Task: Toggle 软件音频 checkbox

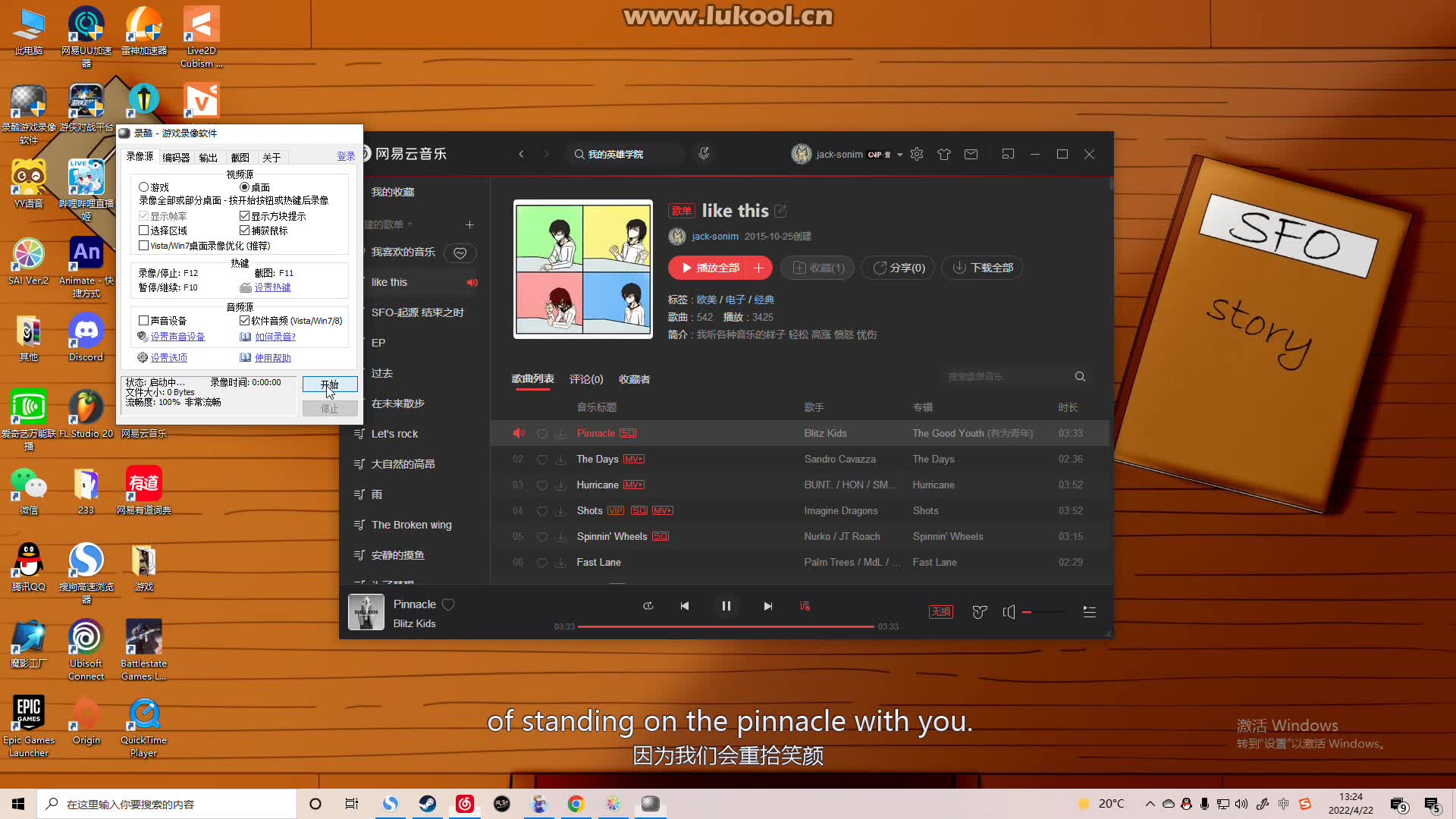Action: coord(244,321)
